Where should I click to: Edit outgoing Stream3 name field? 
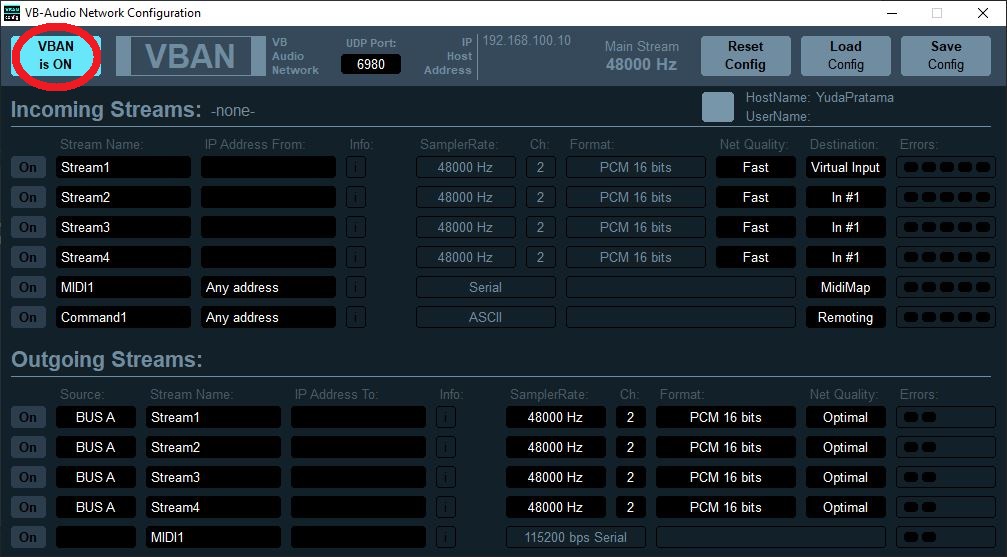[213, 477]
